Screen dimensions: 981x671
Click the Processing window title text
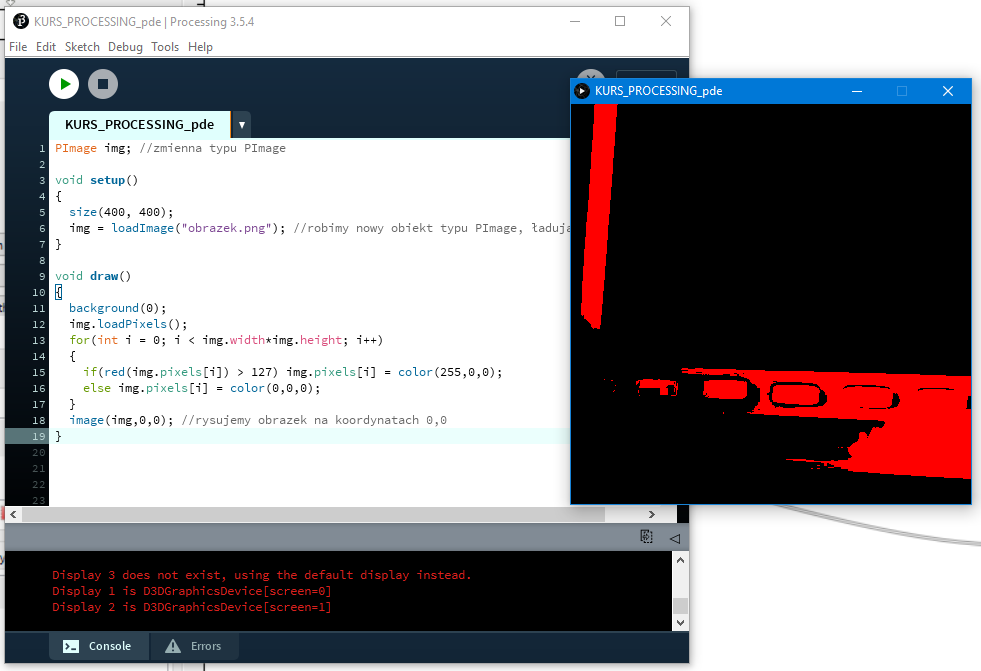point(144,22)
